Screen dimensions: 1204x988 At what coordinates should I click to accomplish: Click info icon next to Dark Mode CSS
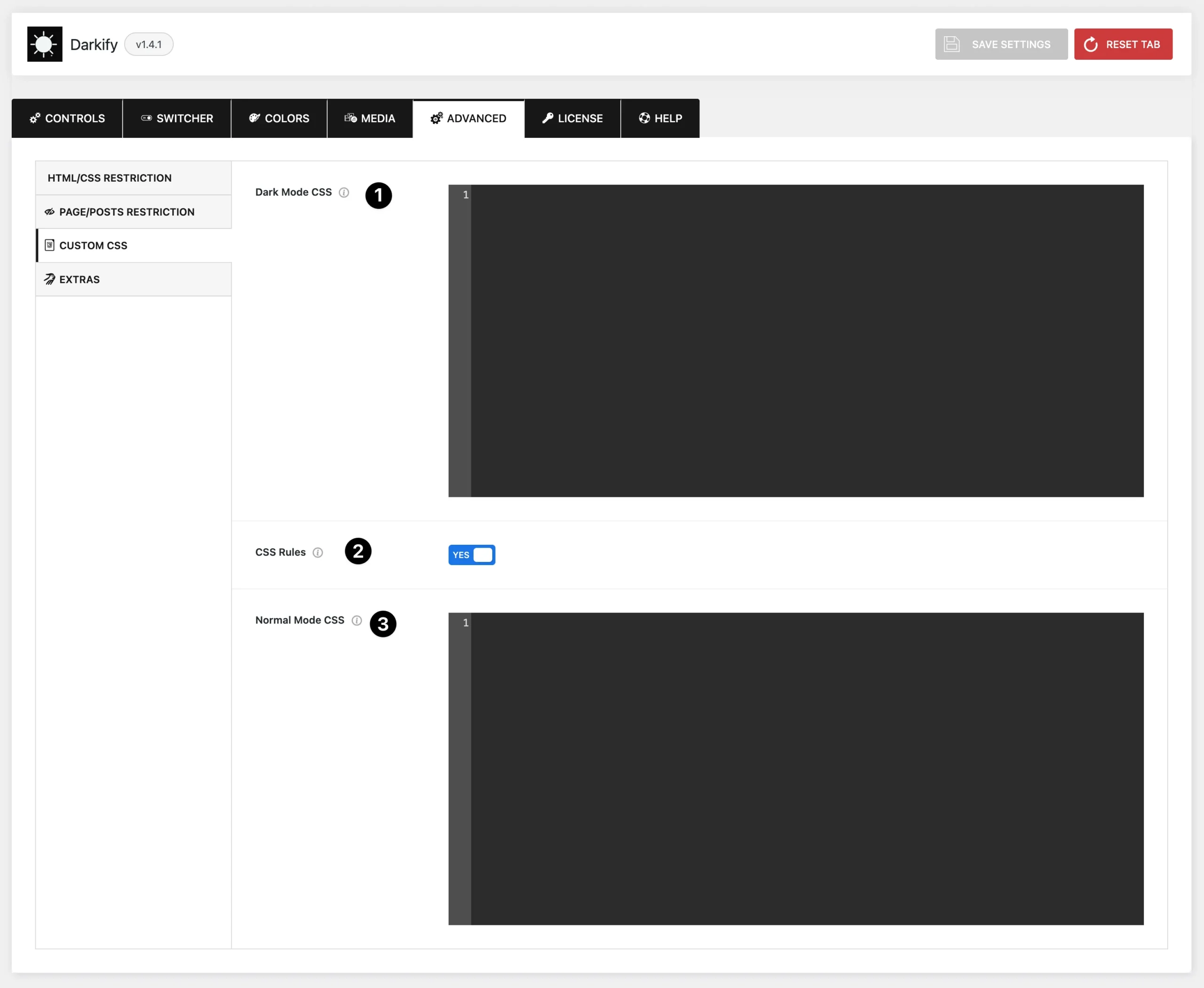tap(344, 192)
